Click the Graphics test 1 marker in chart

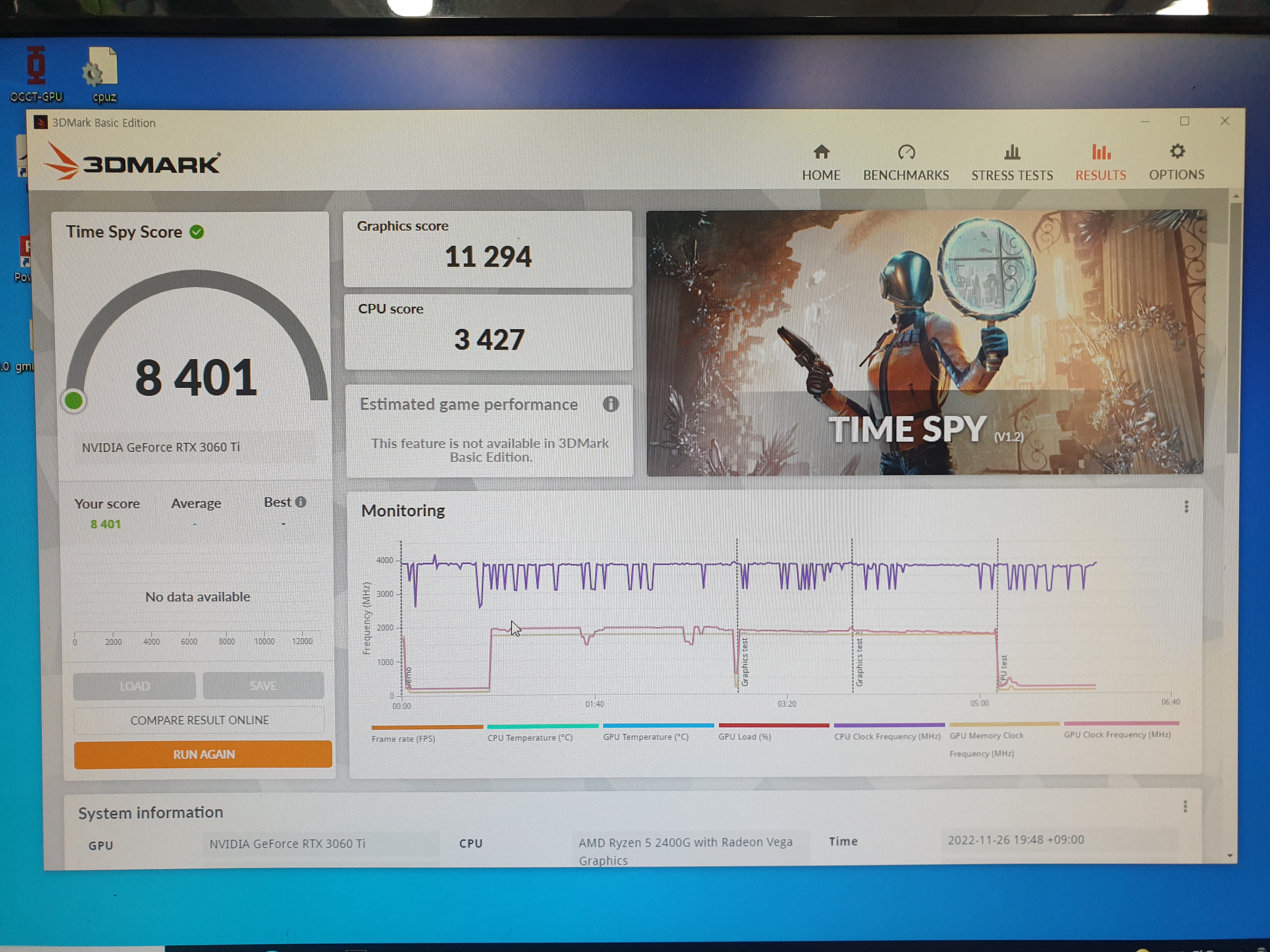coord(744,661)
